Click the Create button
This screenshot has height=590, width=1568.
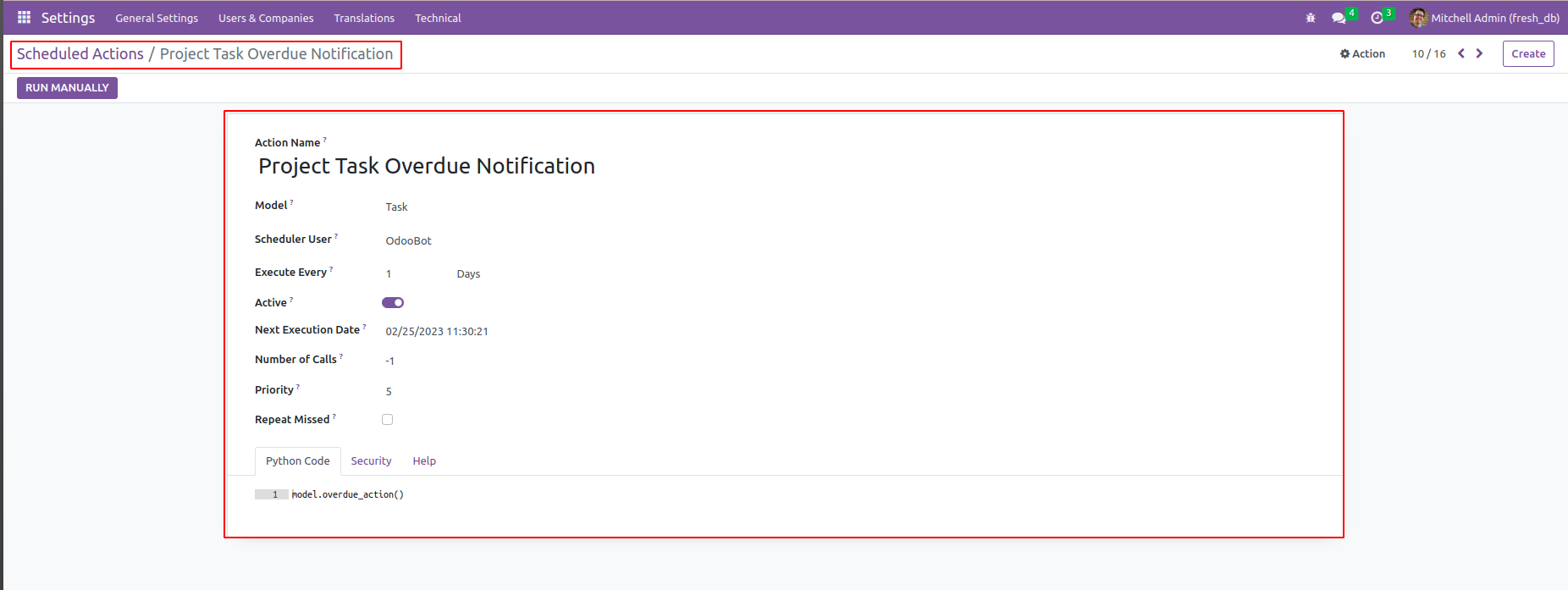point(1528,53)
